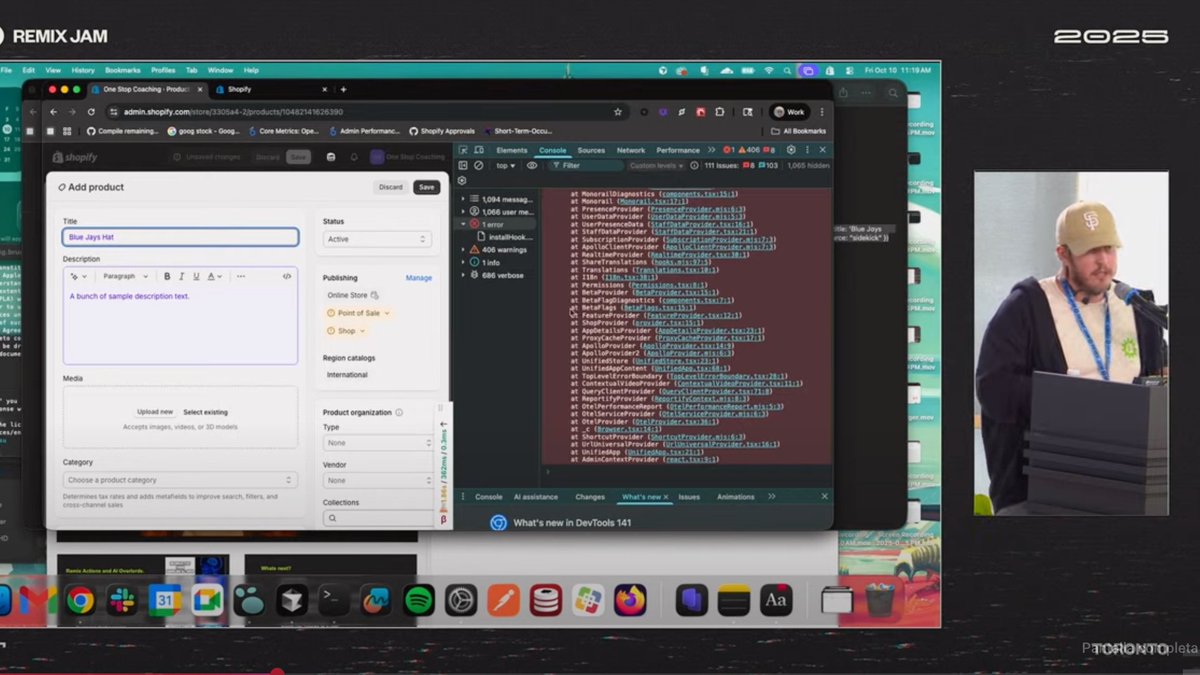This screenshot has width=1200, height=675.
Task: Discard changes in Add product header
Action: (x=391, y=187)
